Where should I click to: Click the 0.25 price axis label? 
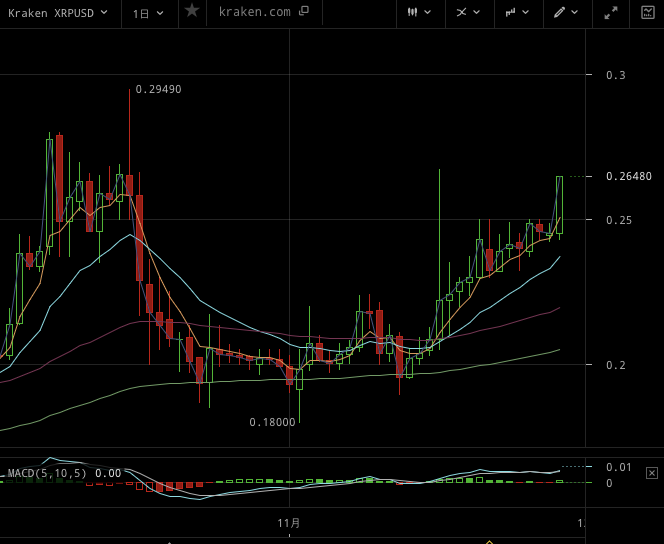619,220
